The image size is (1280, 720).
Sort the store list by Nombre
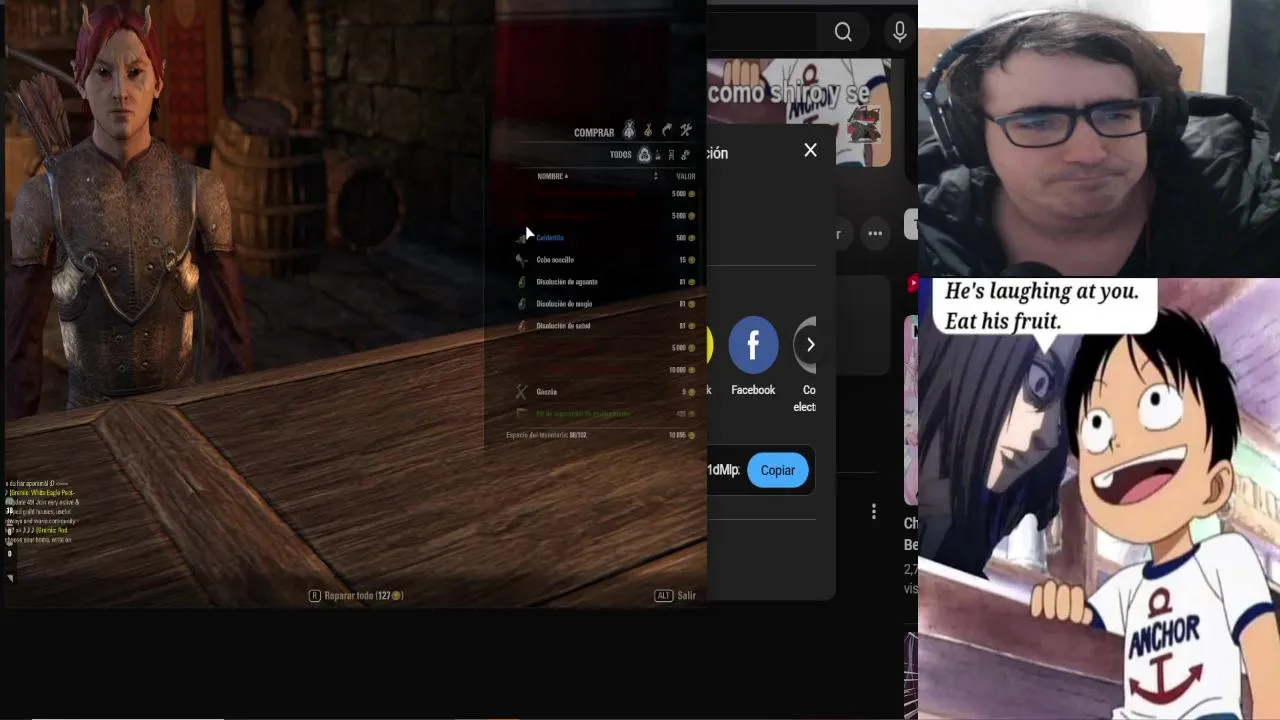[x=552, y=176]
